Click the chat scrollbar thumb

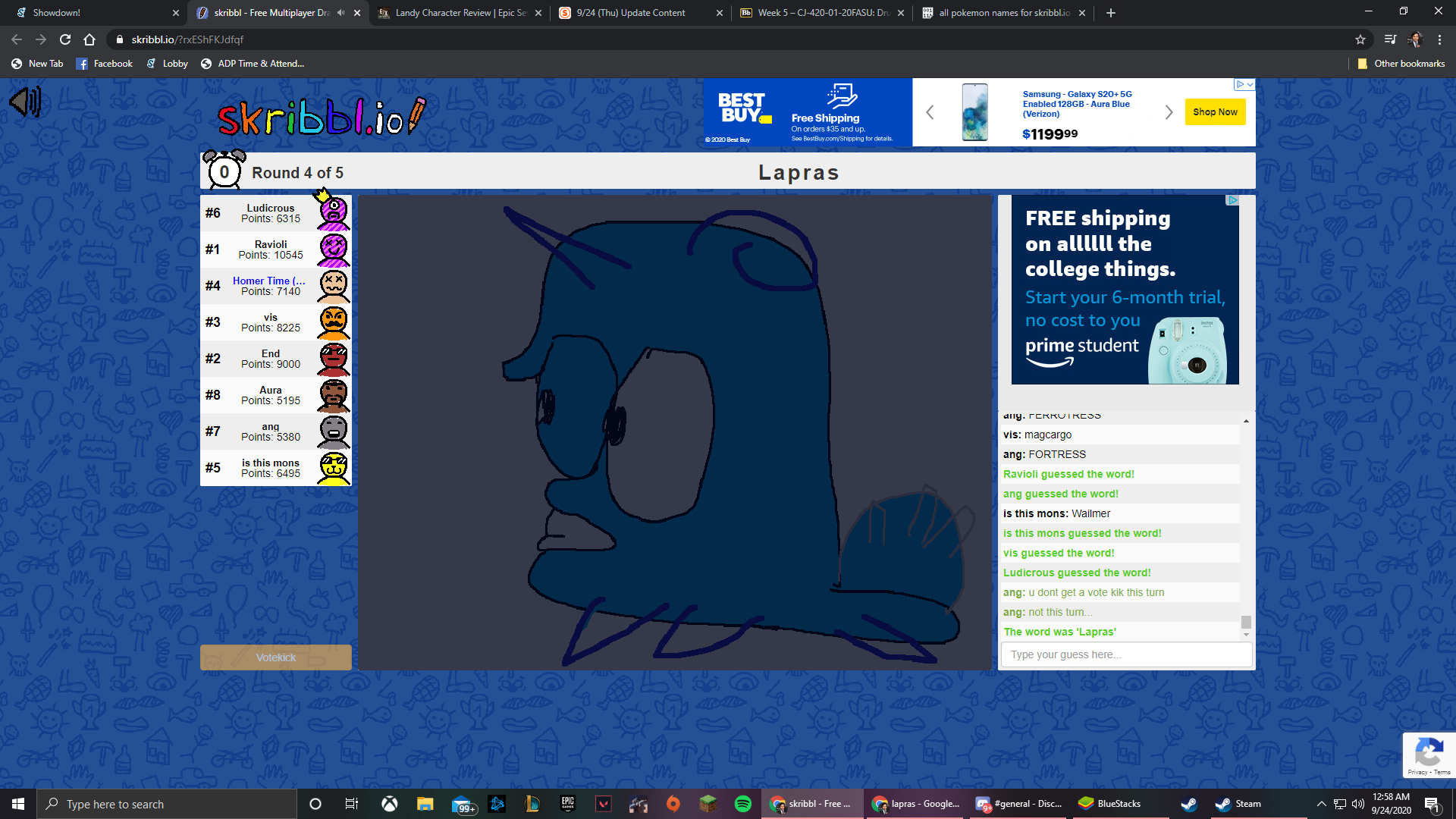pos(1246,622)
